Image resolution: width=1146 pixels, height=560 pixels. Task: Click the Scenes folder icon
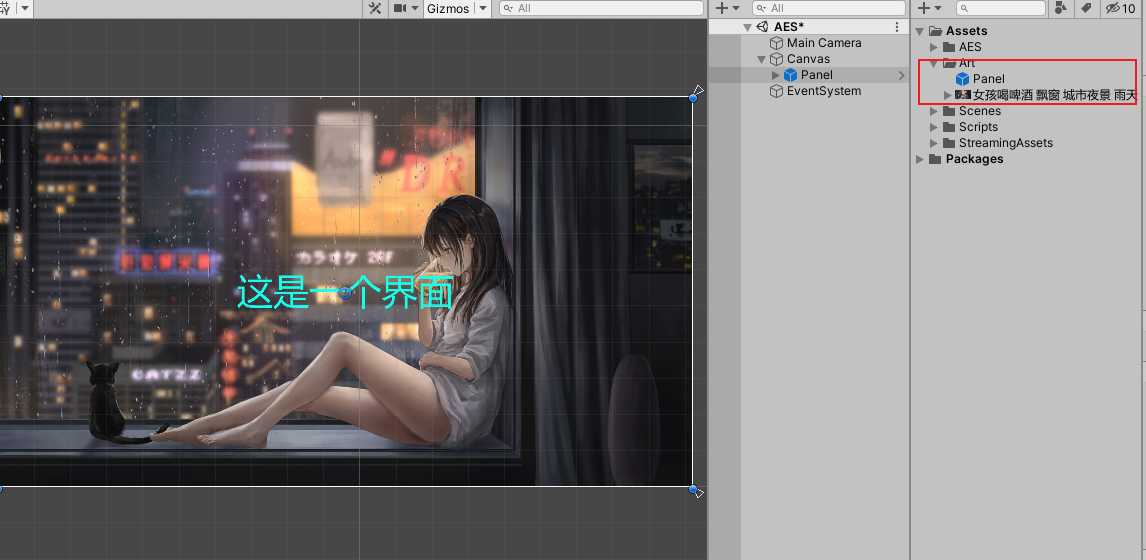pyautogui.click(x=949, y=111)
